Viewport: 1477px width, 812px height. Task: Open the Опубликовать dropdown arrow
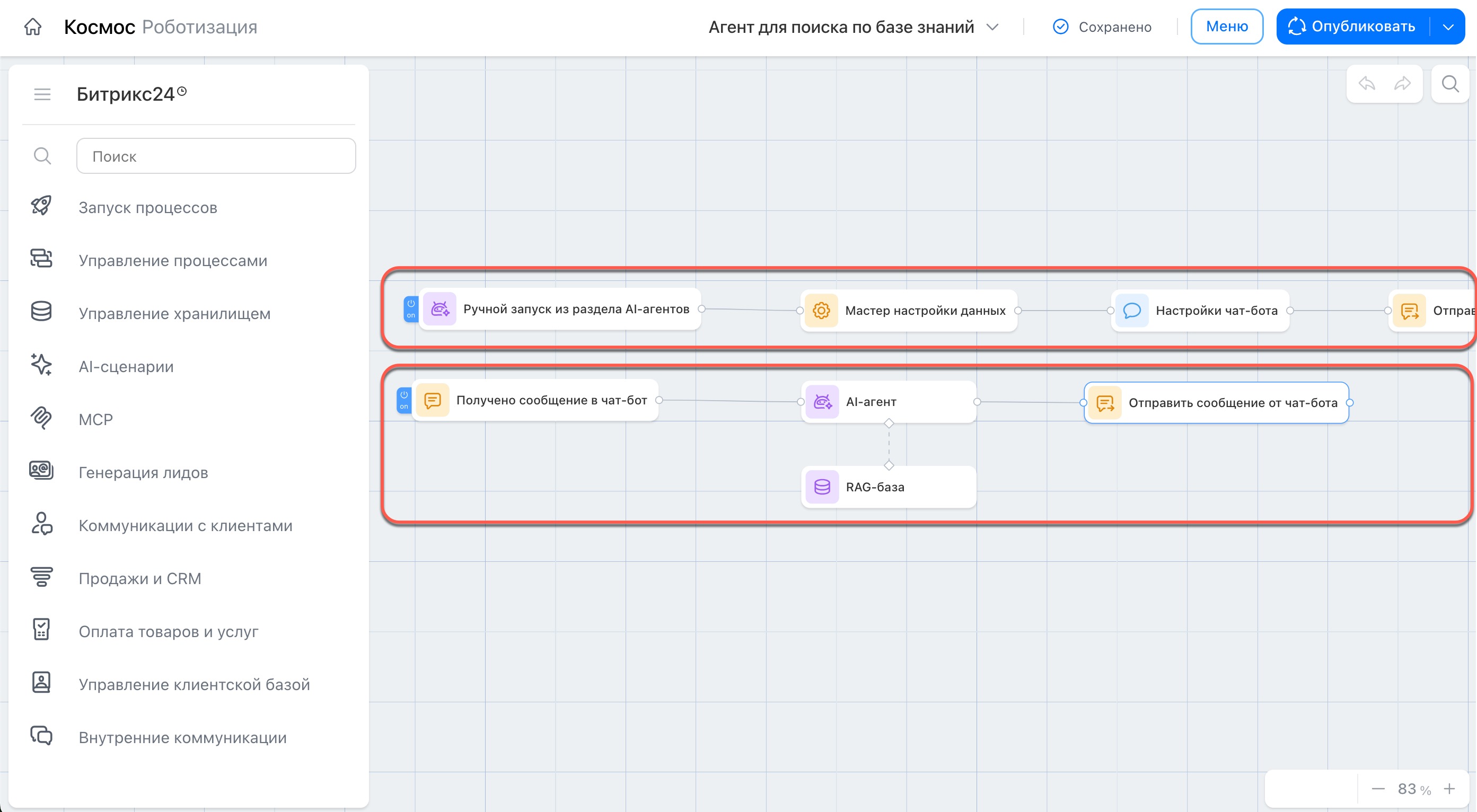click(1448, 27)
